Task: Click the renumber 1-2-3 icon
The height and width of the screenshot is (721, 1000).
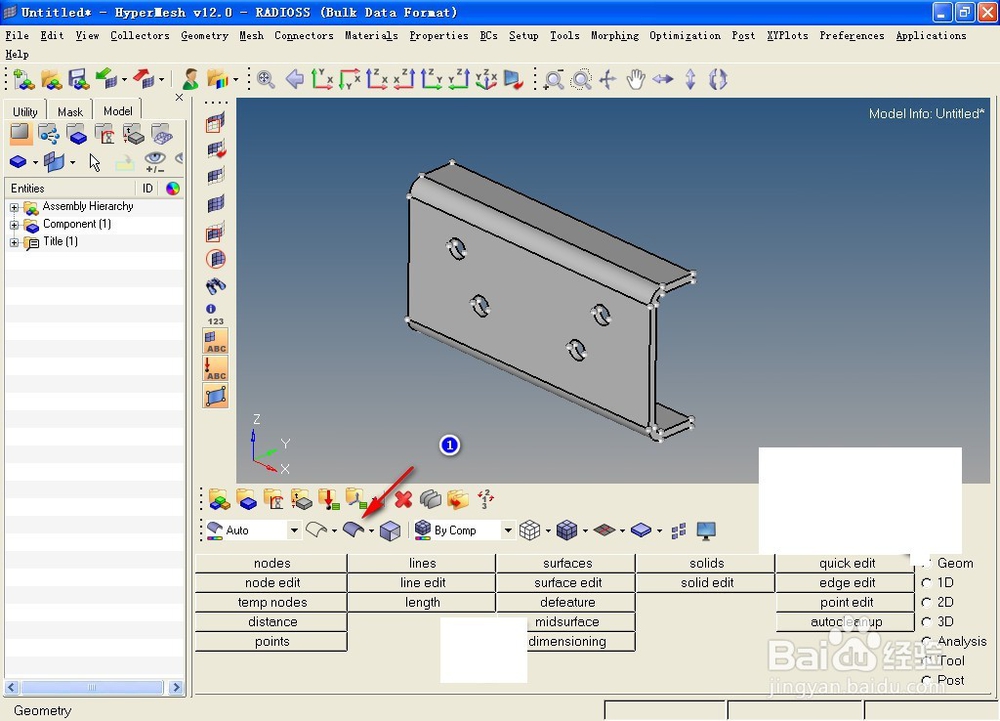Action: pyautogui.click(x=485, y=499)
